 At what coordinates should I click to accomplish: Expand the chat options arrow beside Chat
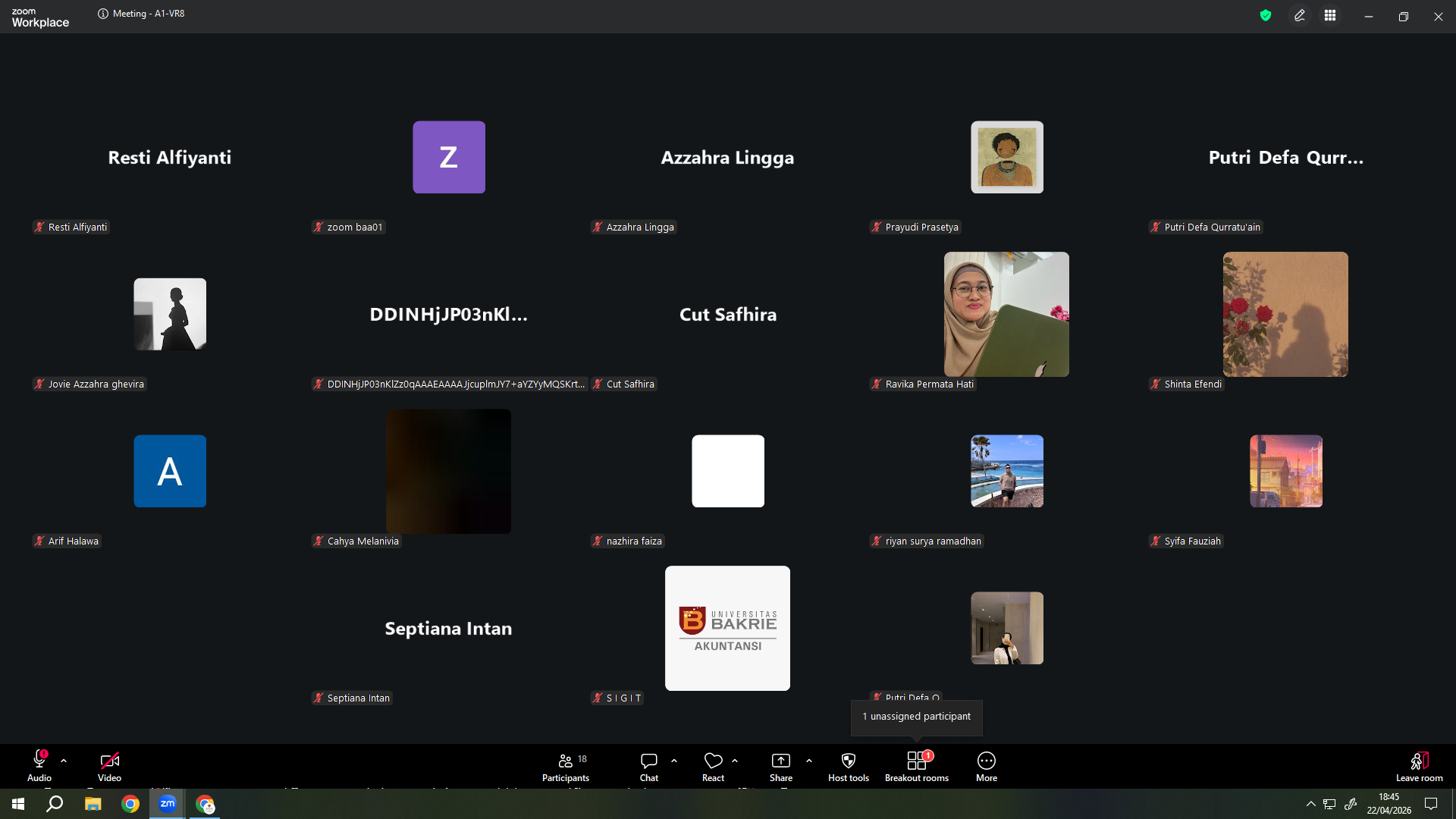(x=674, y=761)
